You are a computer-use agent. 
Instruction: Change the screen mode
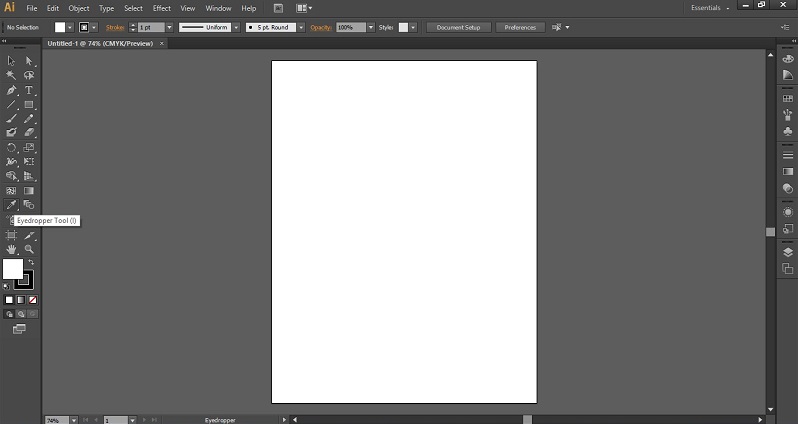point(19,328)
